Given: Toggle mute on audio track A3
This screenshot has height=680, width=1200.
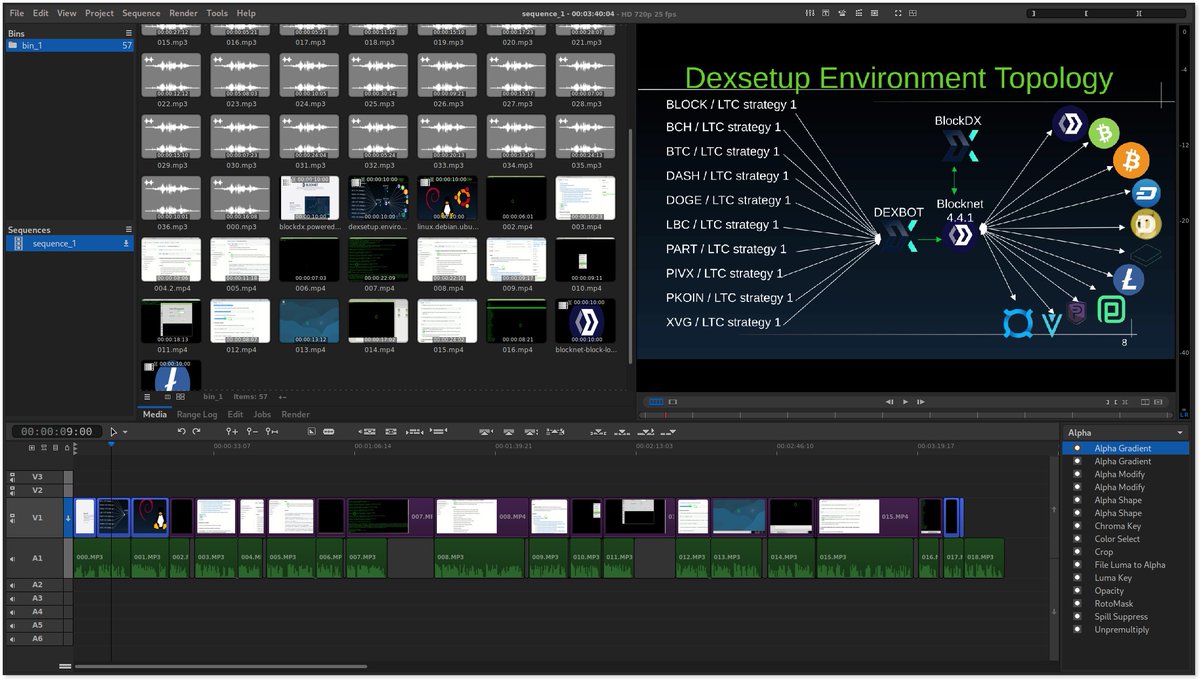Looking at the screenshot, I should tap(13, 598).
